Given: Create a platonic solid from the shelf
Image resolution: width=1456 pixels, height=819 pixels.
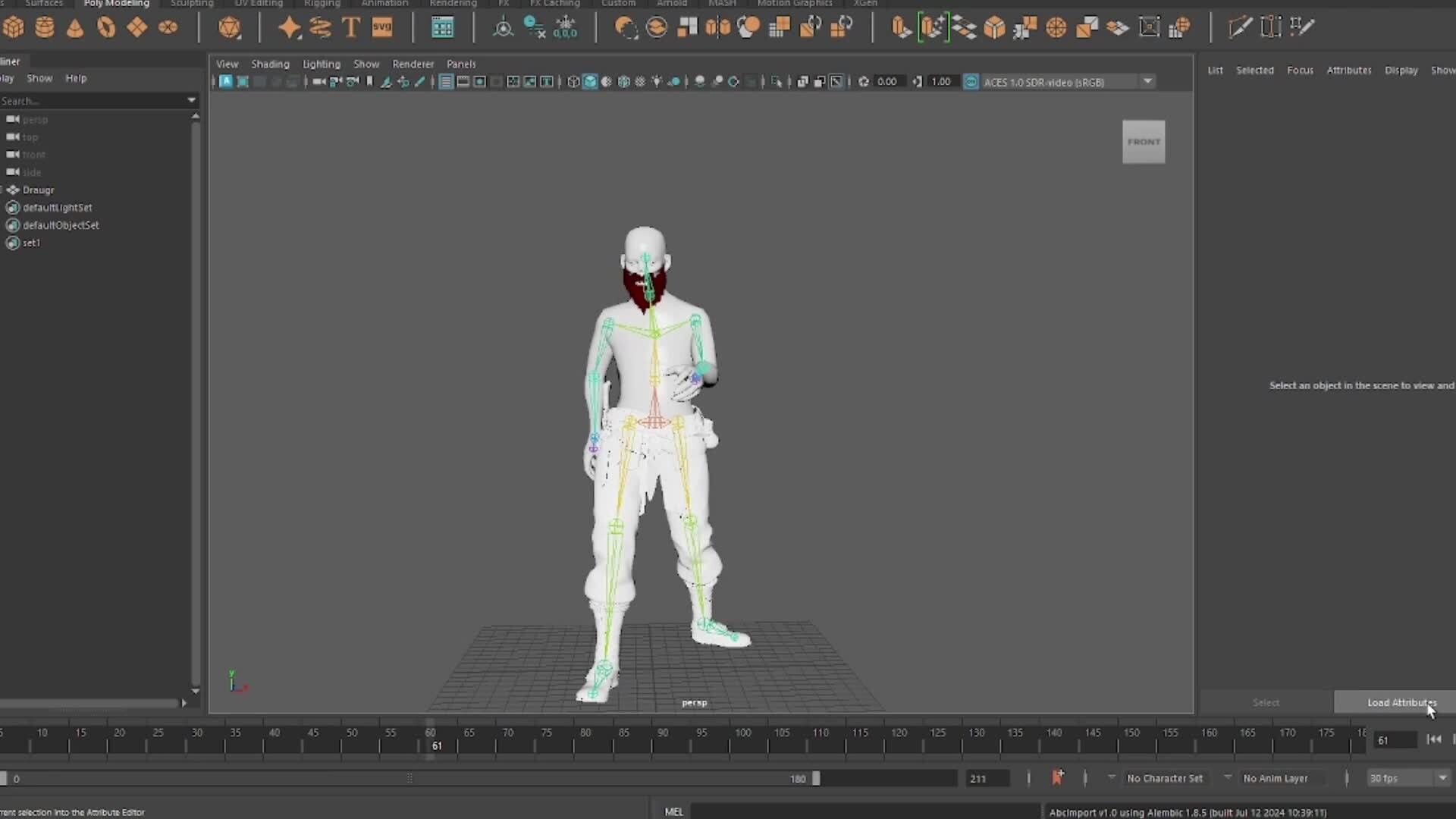Looking at the screenshot, I should (231, 27).
